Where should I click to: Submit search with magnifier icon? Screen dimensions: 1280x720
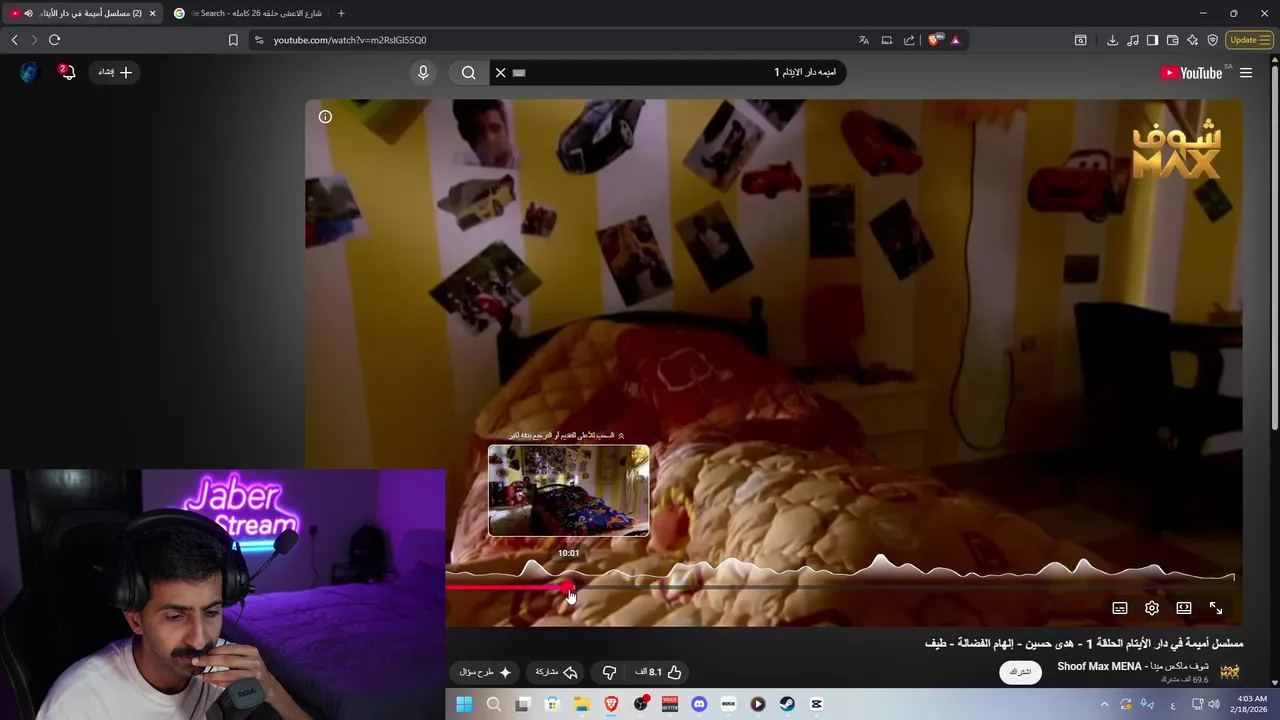point(469,72)
